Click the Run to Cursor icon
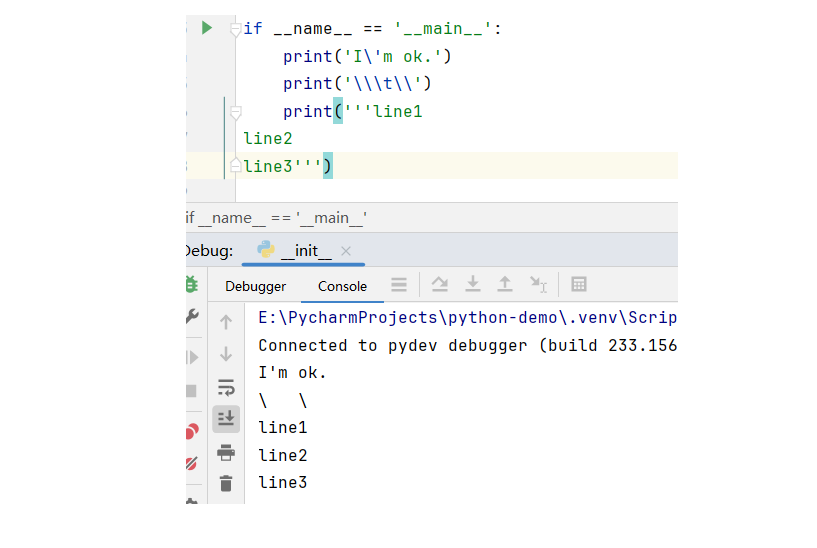 pos(539,285)
